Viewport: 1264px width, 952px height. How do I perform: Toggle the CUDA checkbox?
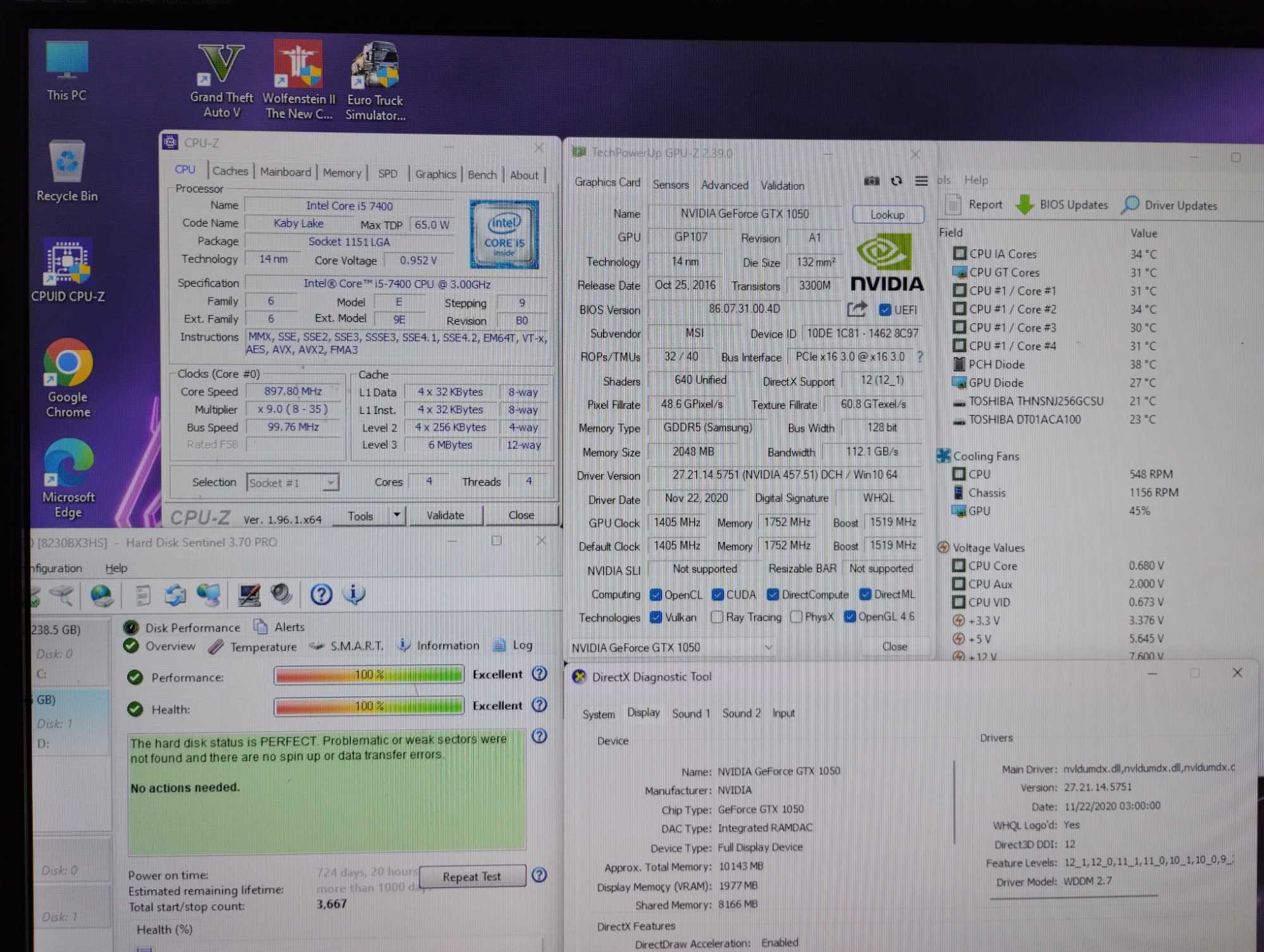tap(717, 595)
